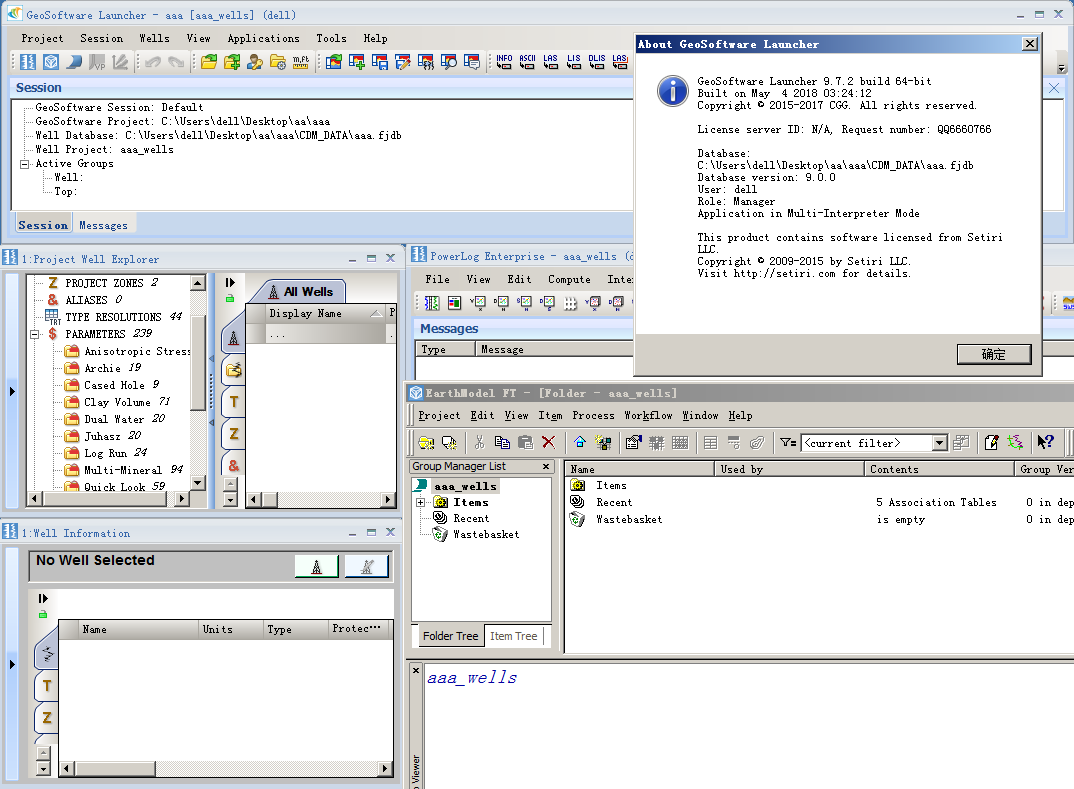Open Wells menu in Launcher
Image resolution: width=1074 pixels, height=789 pixels.
click(155, 38)
